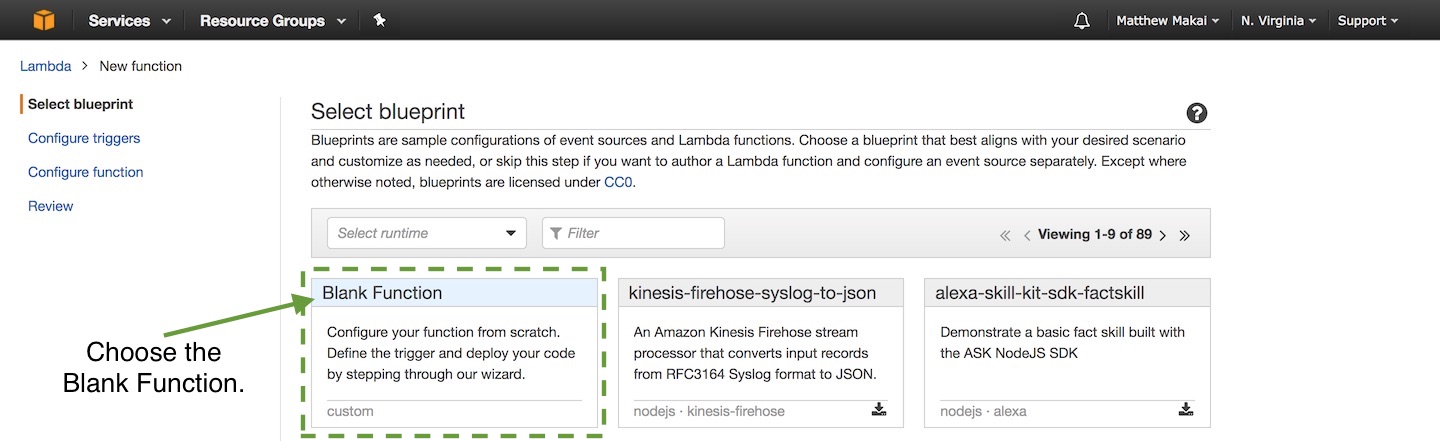This screenshot has height=441, width=1440.
Task: Expand the Services menu
Action: [130, 20]
